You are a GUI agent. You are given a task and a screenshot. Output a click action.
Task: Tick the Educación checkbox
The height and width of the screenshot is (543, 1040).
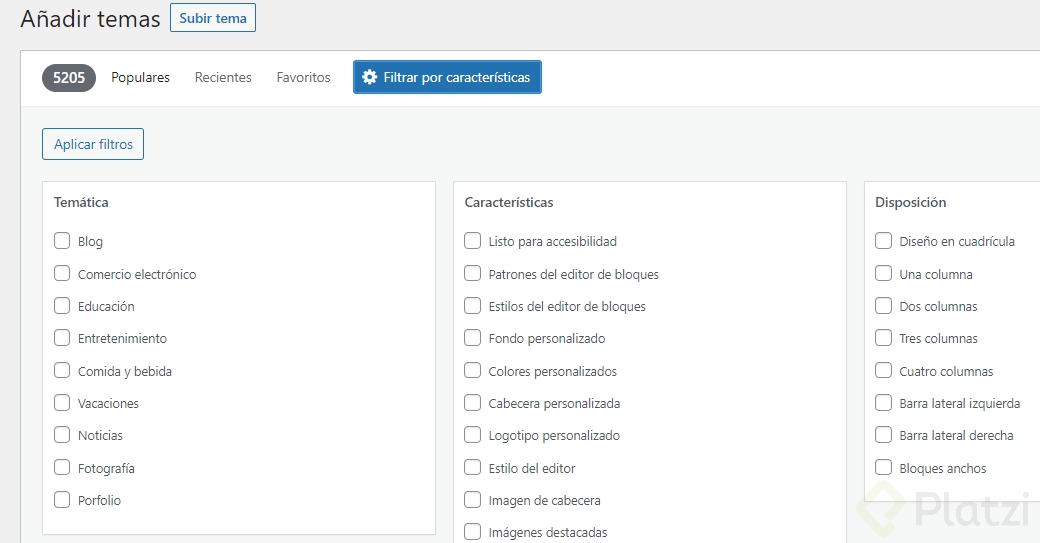(x=62, y=306)
